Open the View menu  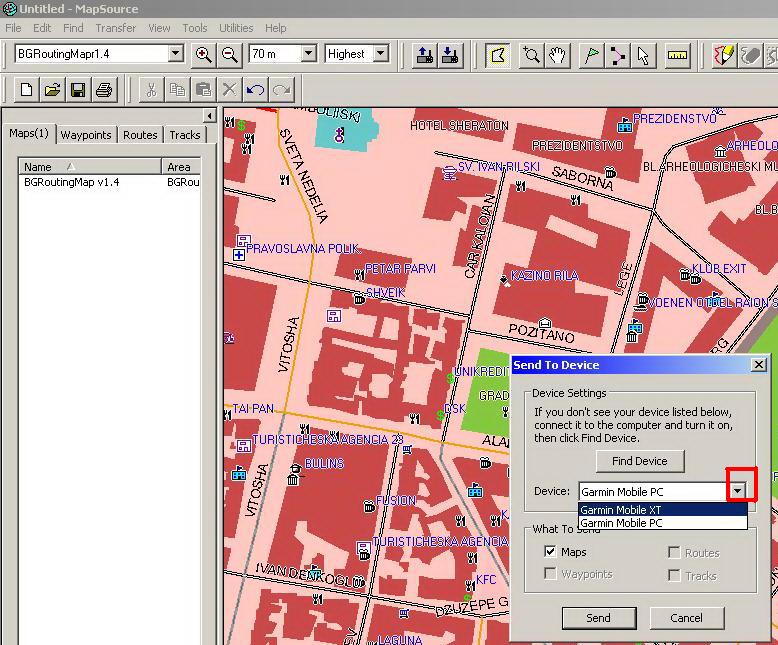pos(159,28)
